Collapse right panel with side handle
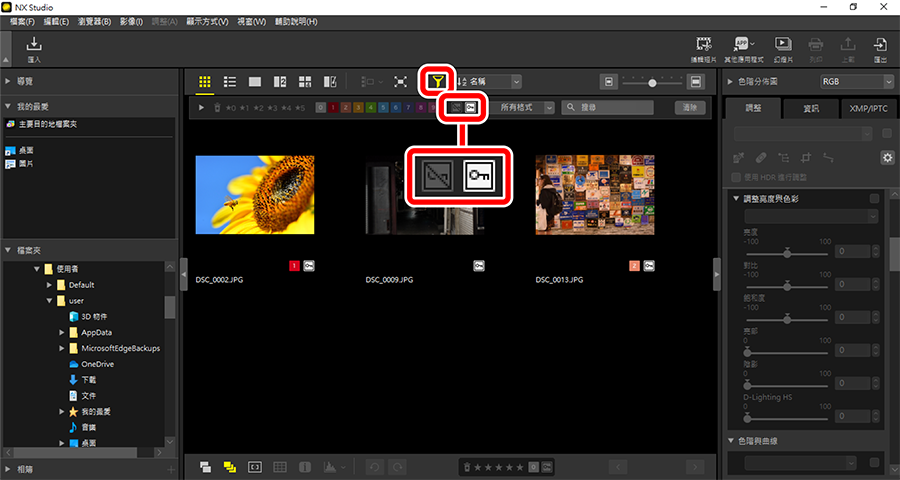Screen dimensions: 900x480 pyautogui.click(x=717, y=275)
